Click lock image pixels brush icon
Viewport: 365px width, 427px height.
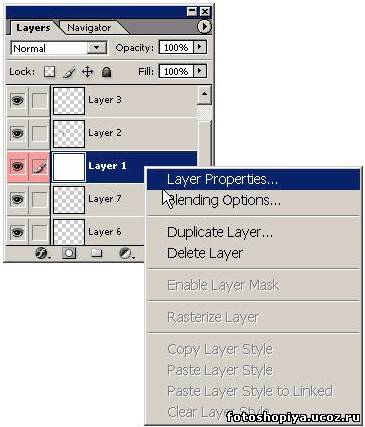tap(69, 72)
